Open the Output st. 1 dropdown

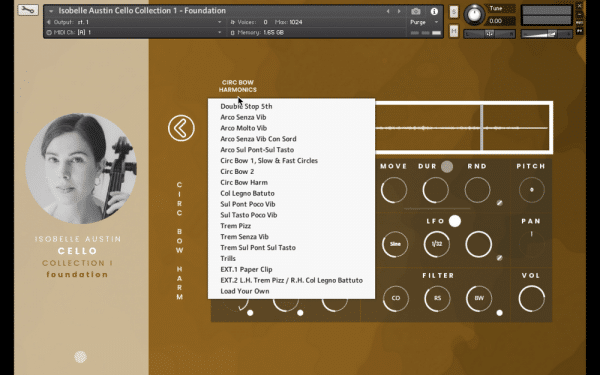click(134, 22)
